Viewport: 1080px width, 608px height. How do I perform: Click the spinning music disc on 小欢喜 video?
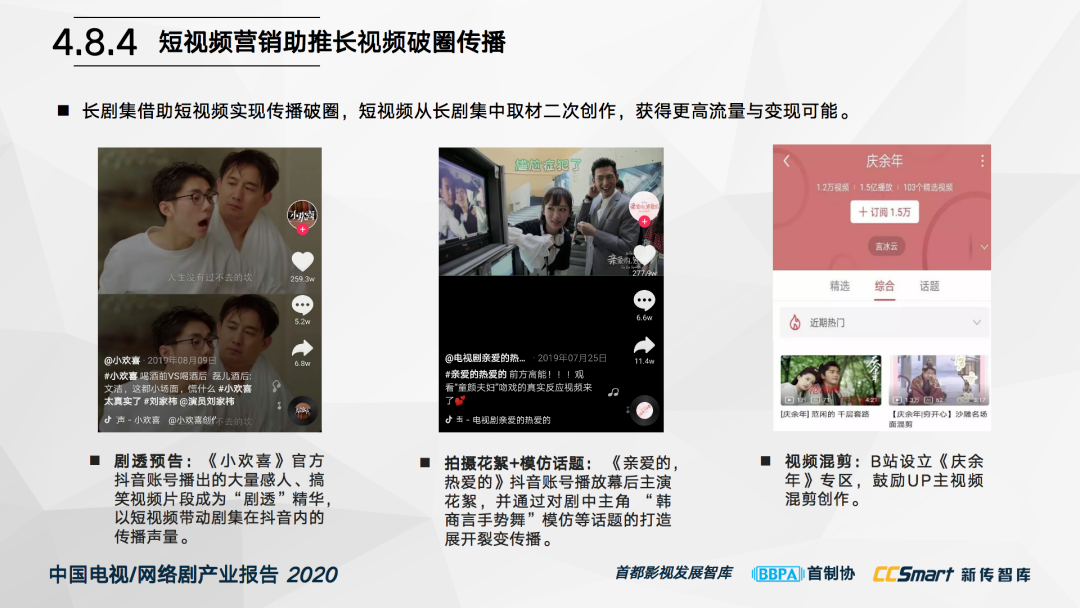(302, 410)
